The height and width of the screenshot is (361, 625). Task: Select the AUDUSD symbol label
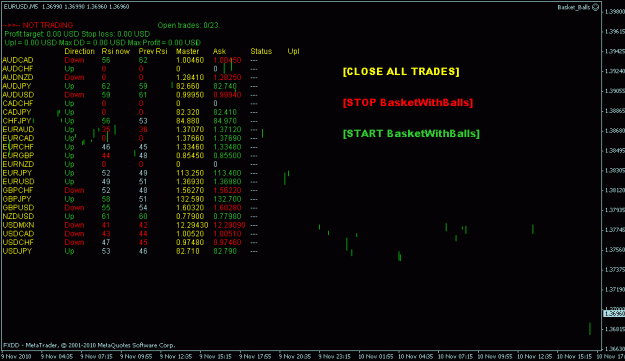[x=18, y=95]
